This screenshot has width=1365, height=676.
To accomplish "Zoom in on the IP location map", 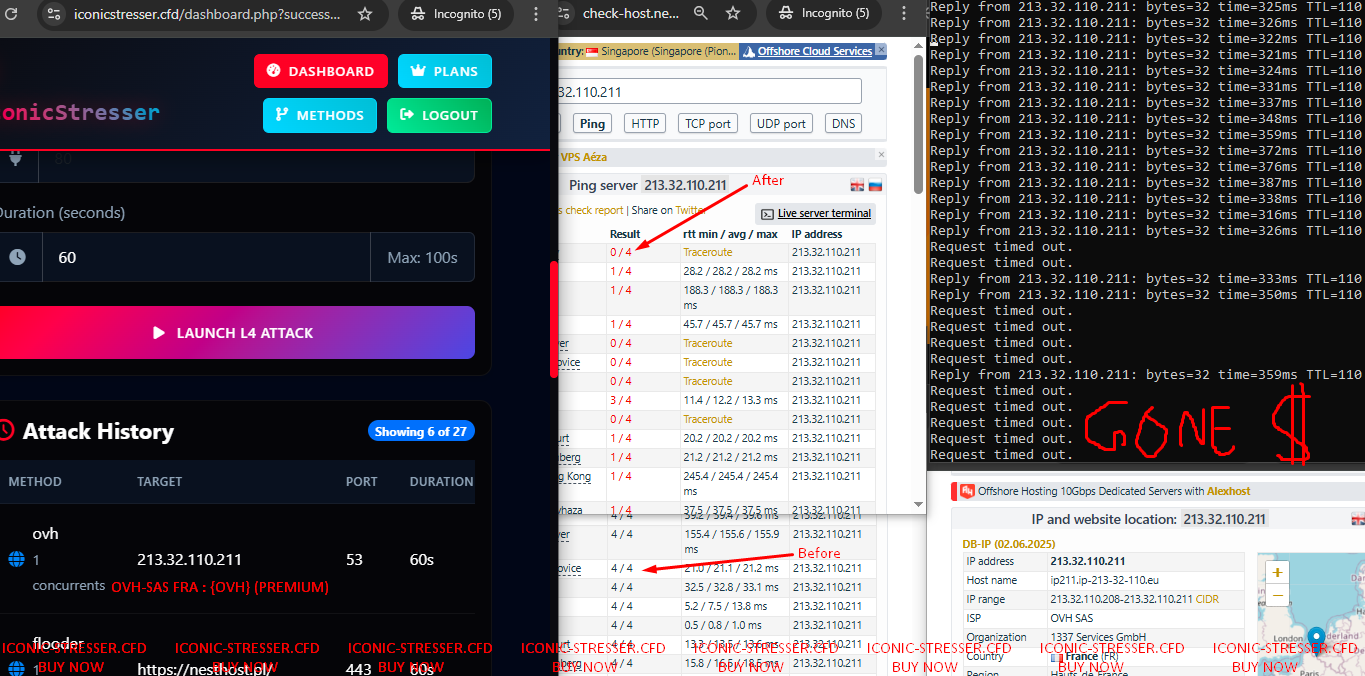I will [x=1278, y=573].
